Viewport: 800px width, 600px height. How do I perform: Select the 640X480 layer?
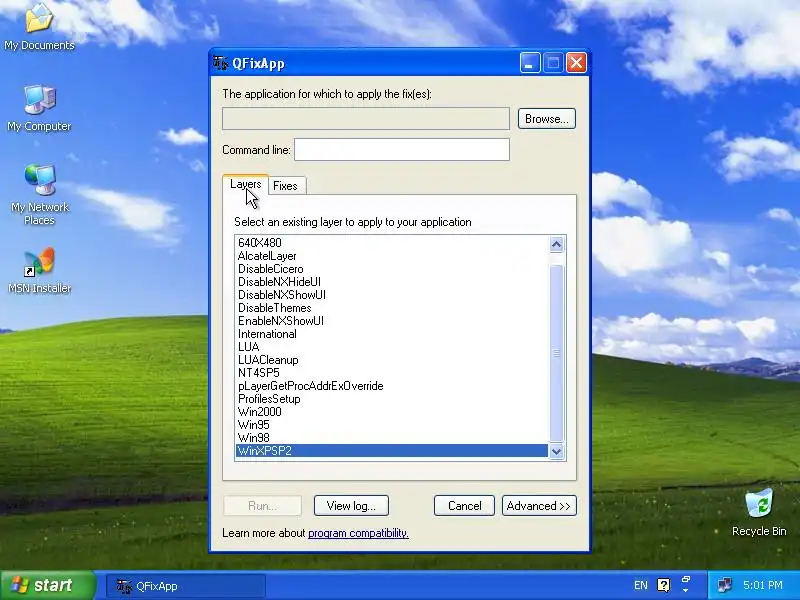392,243
